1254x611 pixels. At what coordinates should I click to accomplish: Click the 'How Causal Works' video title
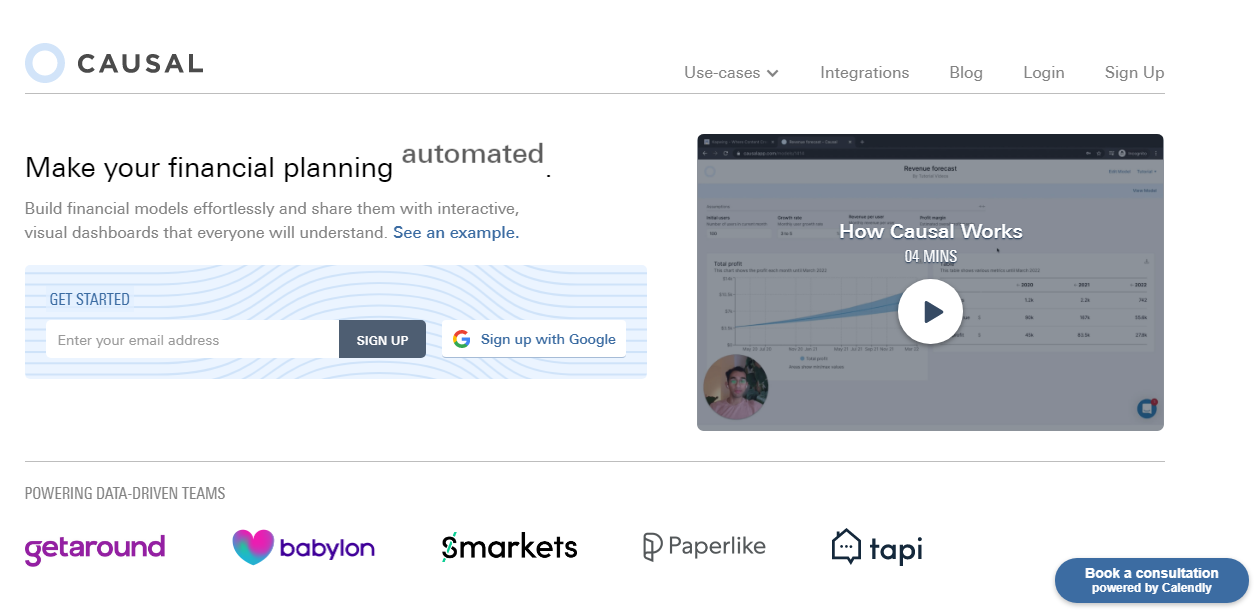pos(930,231)
